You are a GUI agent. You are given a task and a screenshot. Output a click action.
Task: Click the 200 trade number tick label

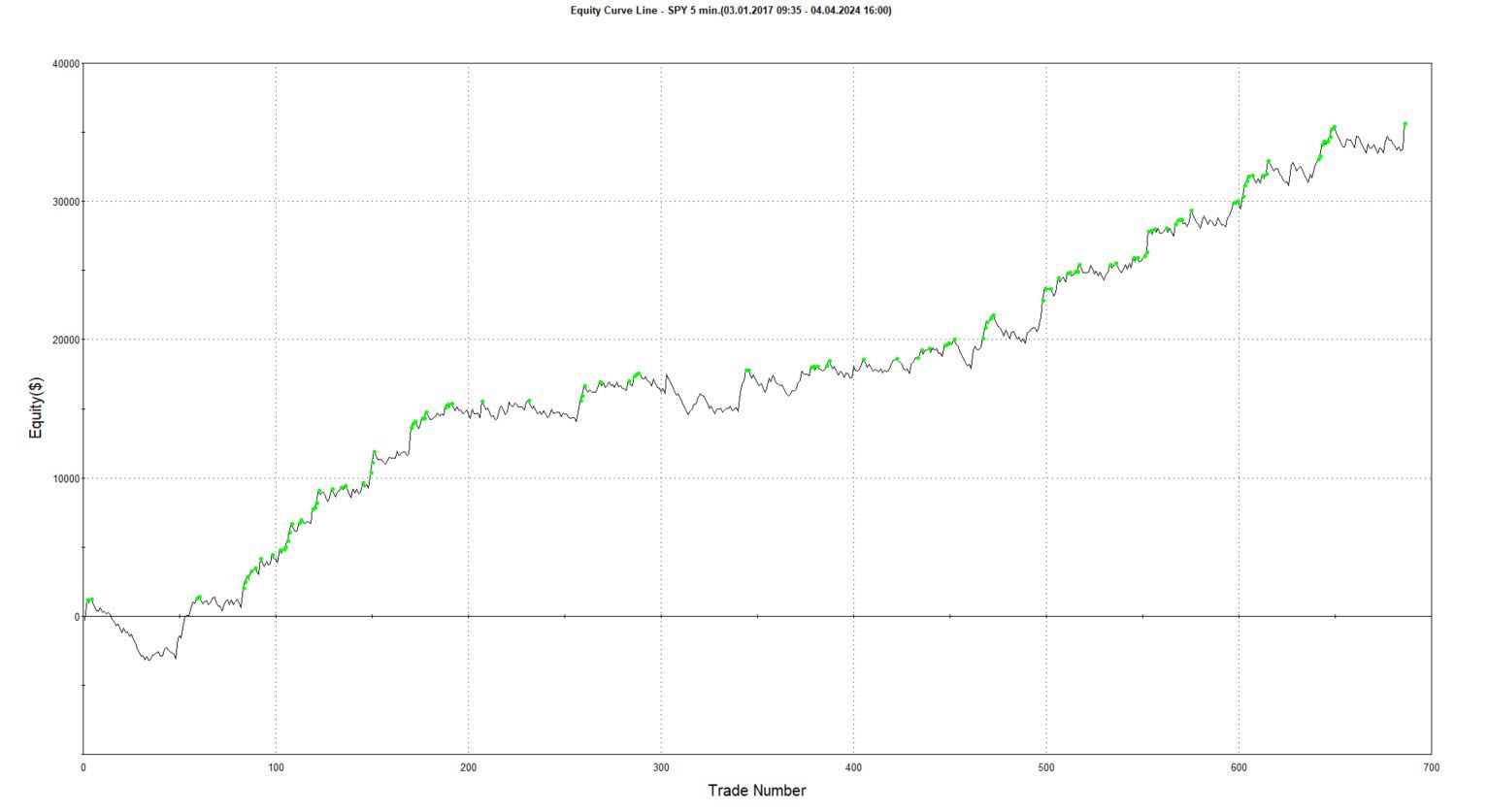(469, 767)
